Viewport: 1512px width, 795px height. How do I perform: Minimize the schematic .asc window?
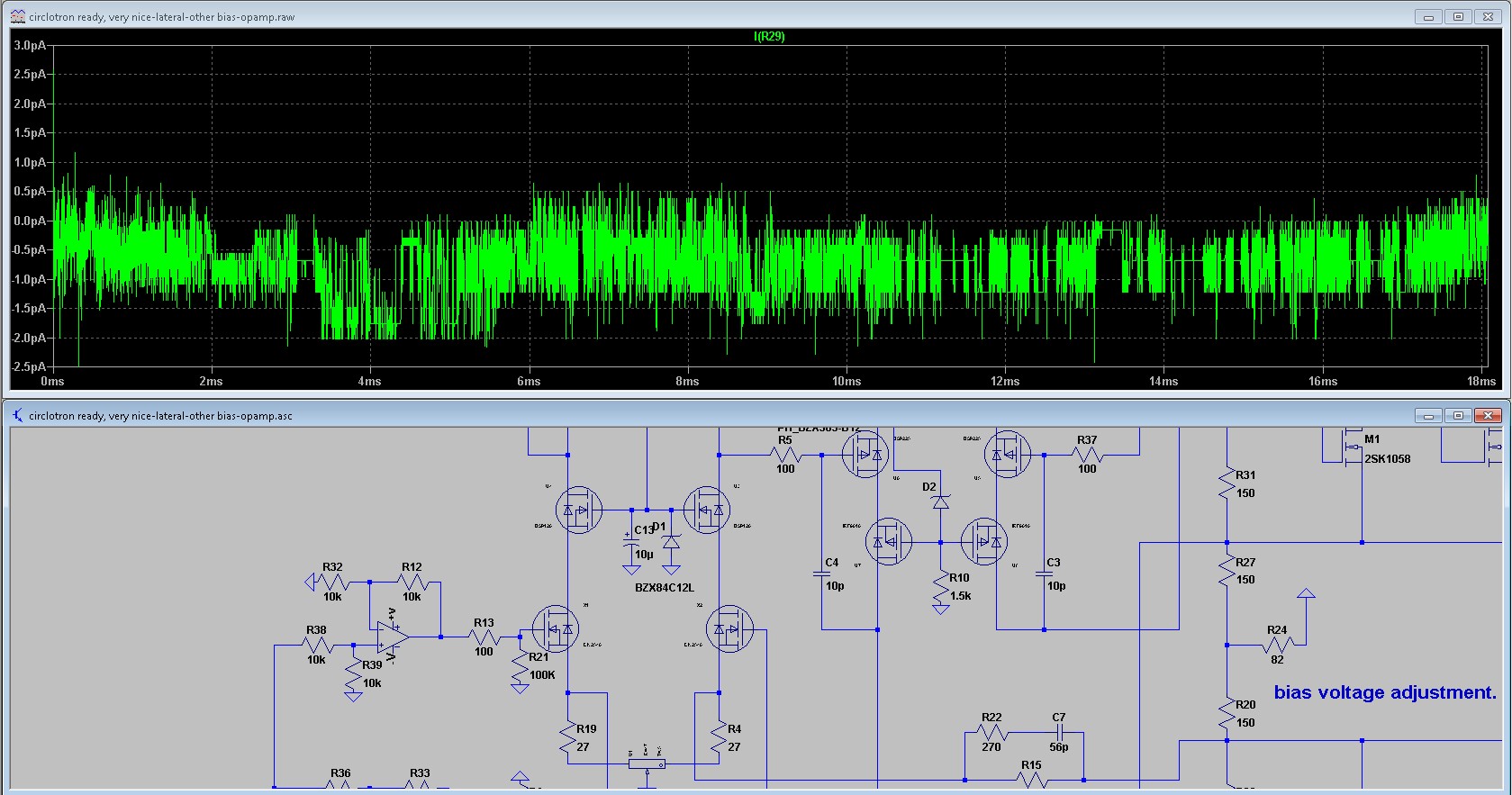(1428, 415)
